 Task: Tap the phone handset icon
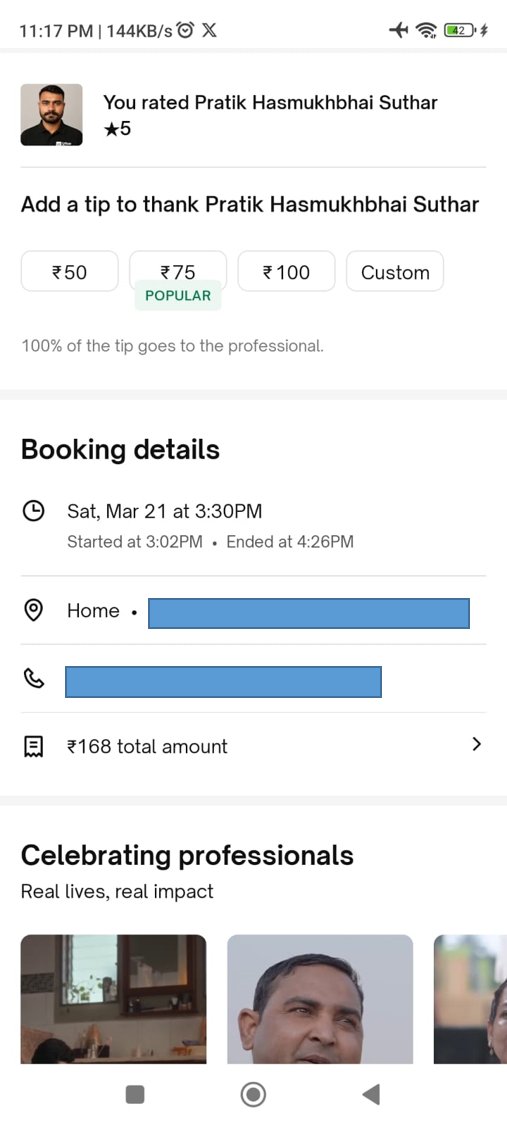33,679
